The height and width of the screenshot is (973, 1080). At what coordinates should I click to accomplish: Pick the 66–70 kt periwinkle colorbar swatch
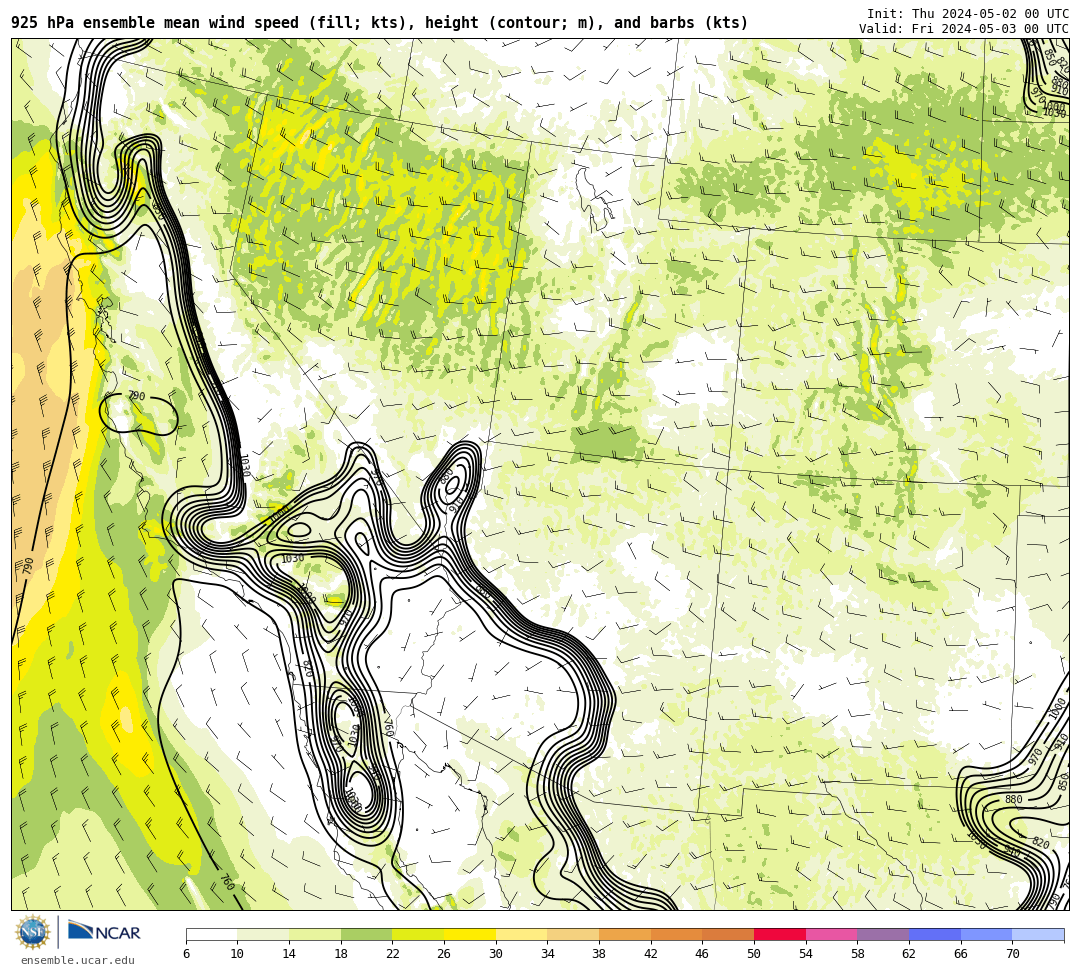tap(986, 934)
